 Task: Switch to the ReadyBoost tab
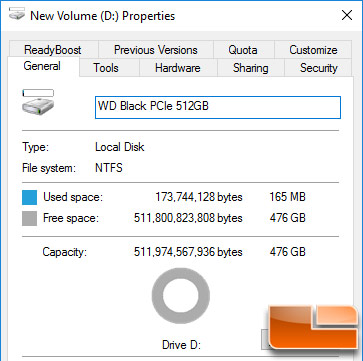pyautogui.click(x=53, y=50)
